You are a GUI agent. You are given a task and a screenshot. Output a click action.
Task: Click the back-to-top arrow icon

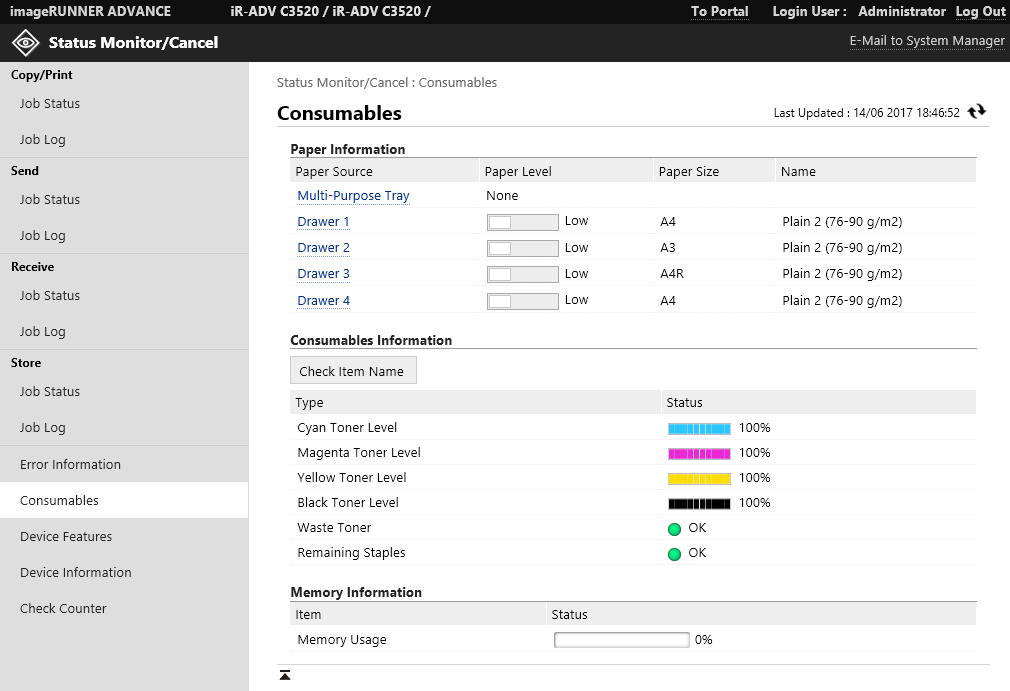pos(285,676)
